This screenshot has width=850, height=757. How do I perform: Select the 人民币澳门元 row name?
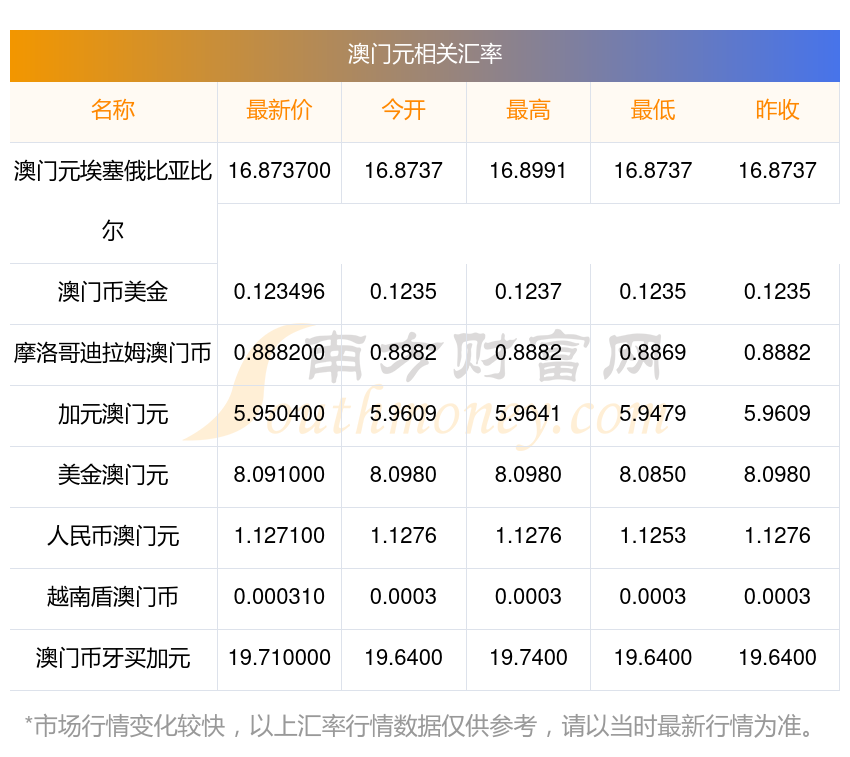[113, 536]
